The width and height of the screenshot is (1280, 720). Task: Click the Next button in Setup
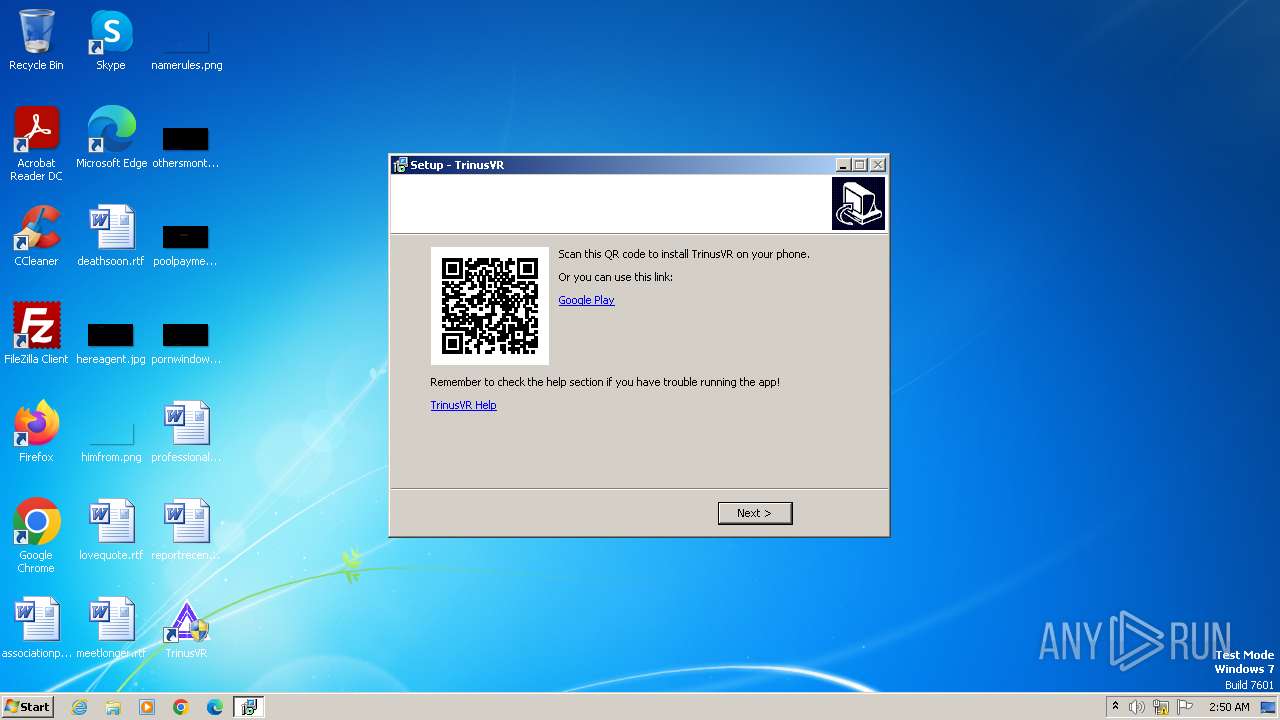(x=755, y=513)
